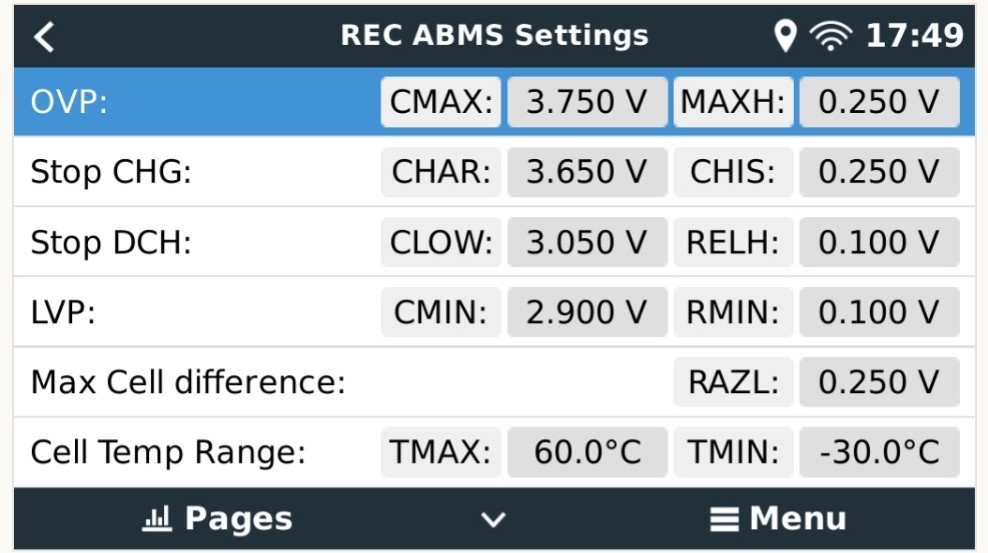988x553 pixels.
Task: Click the Wi-Fi signal icon
Action: [831, 36]
